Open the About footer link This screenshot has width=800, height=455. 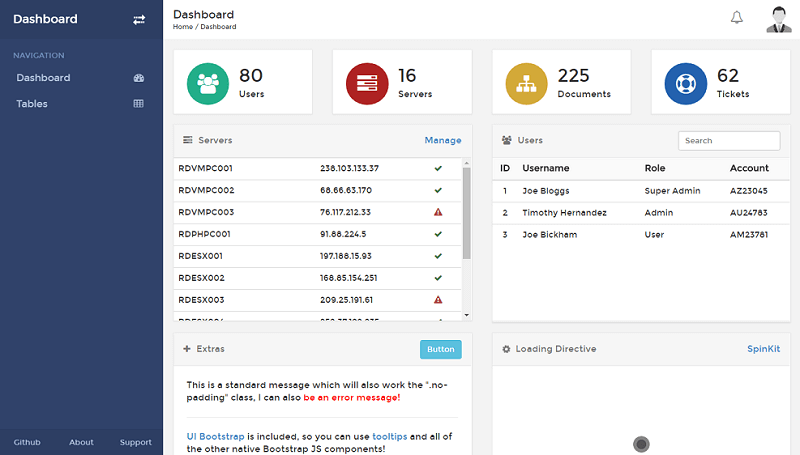pos(81,442)
